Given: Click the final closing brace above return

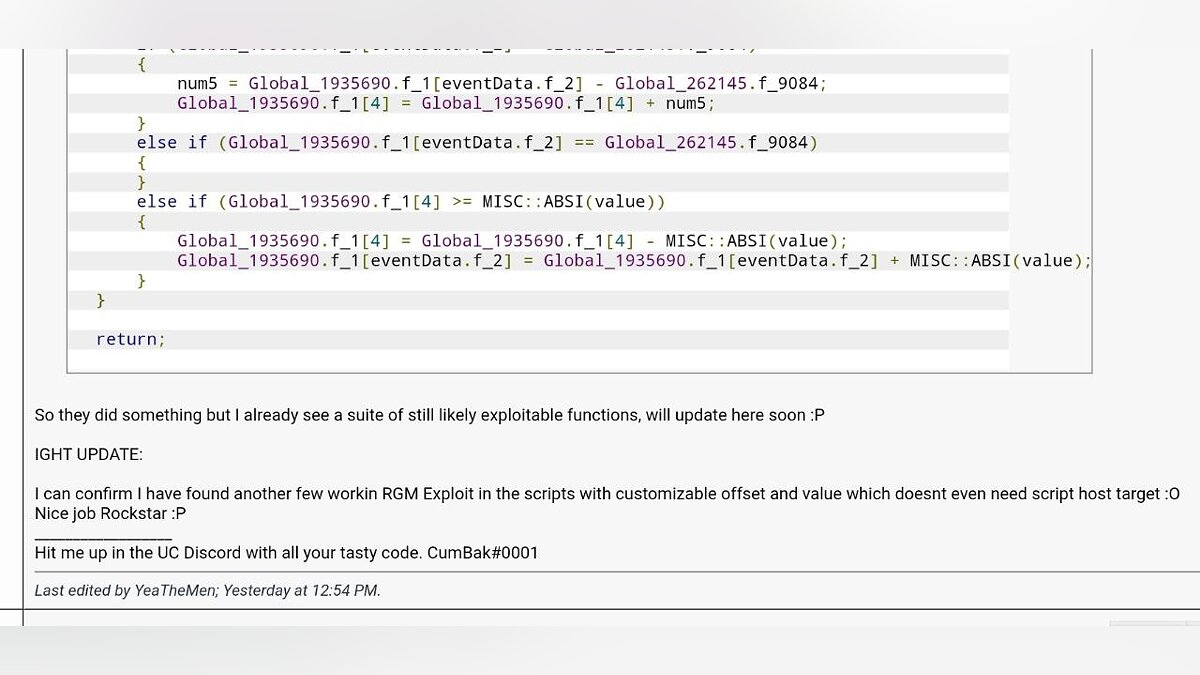Looking at the screenshot, I should (100, 300).
